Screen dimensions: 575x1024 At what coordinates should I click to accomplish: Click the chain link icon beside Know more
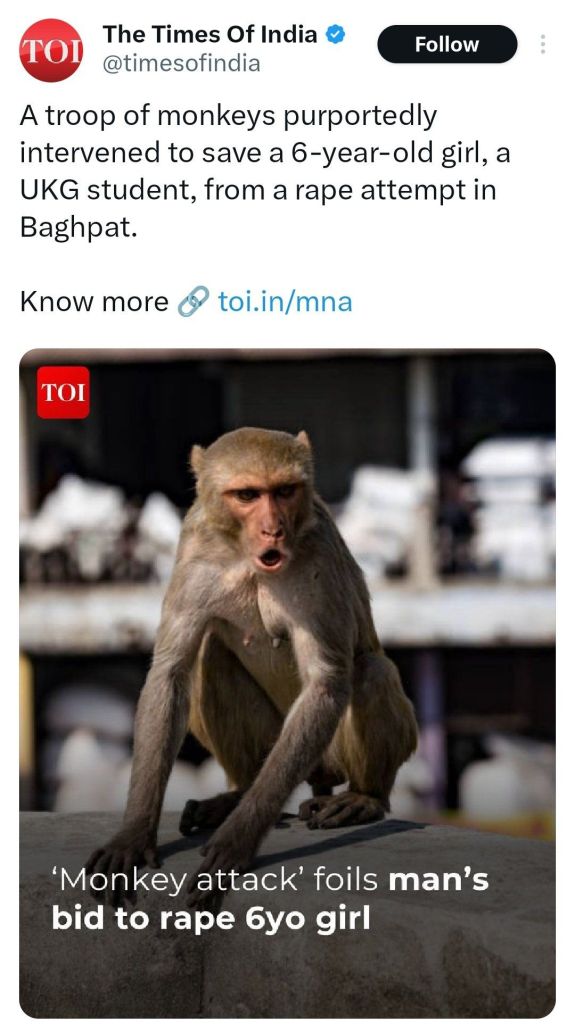click(x=193, y=302)
